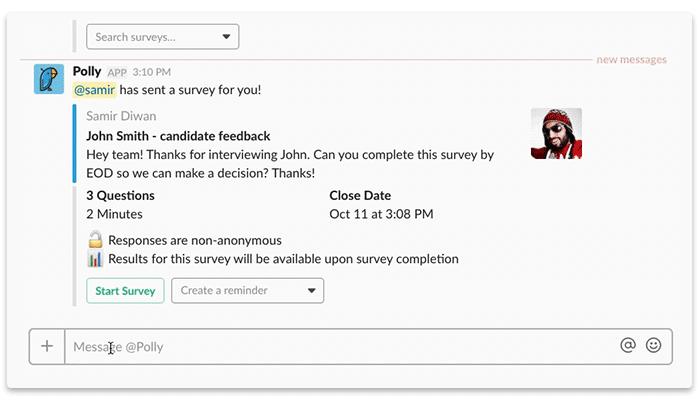
Task: Click the @ mention icon
Action: [x=628, y=345]
